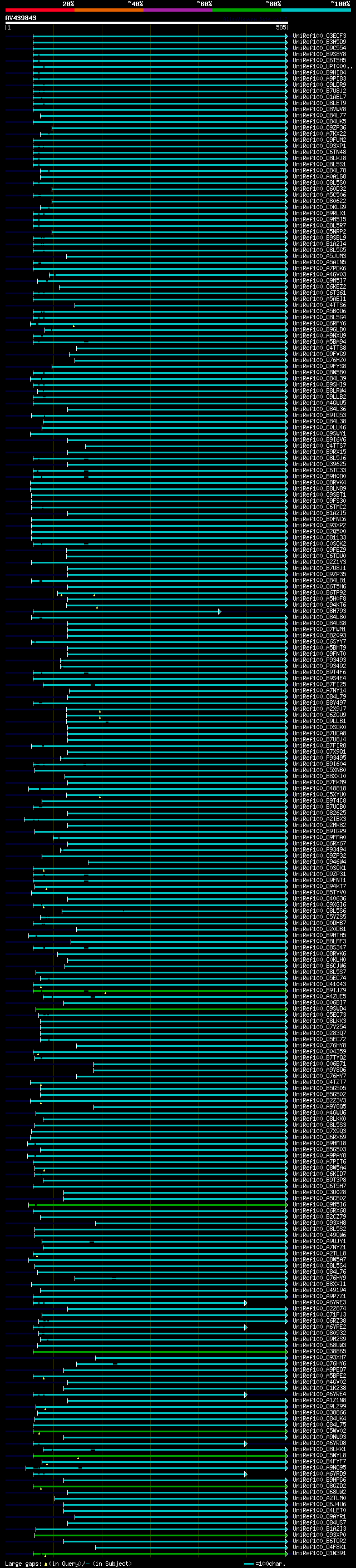
Task: Select UniRef100_A9NW93 label
Action: pyautogui.click(x=319, y=1437)
